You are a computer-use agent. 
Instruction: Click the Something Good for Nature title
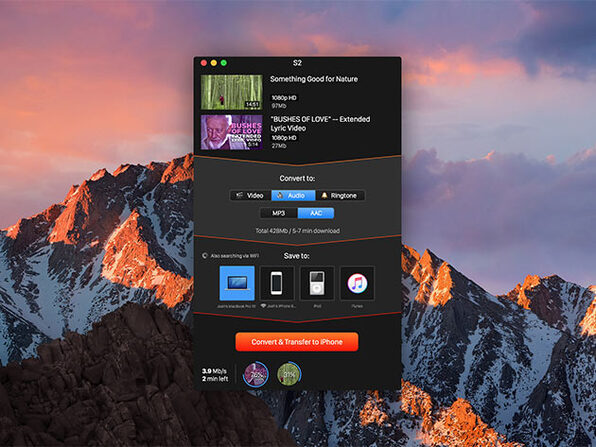tap(314, 79)
